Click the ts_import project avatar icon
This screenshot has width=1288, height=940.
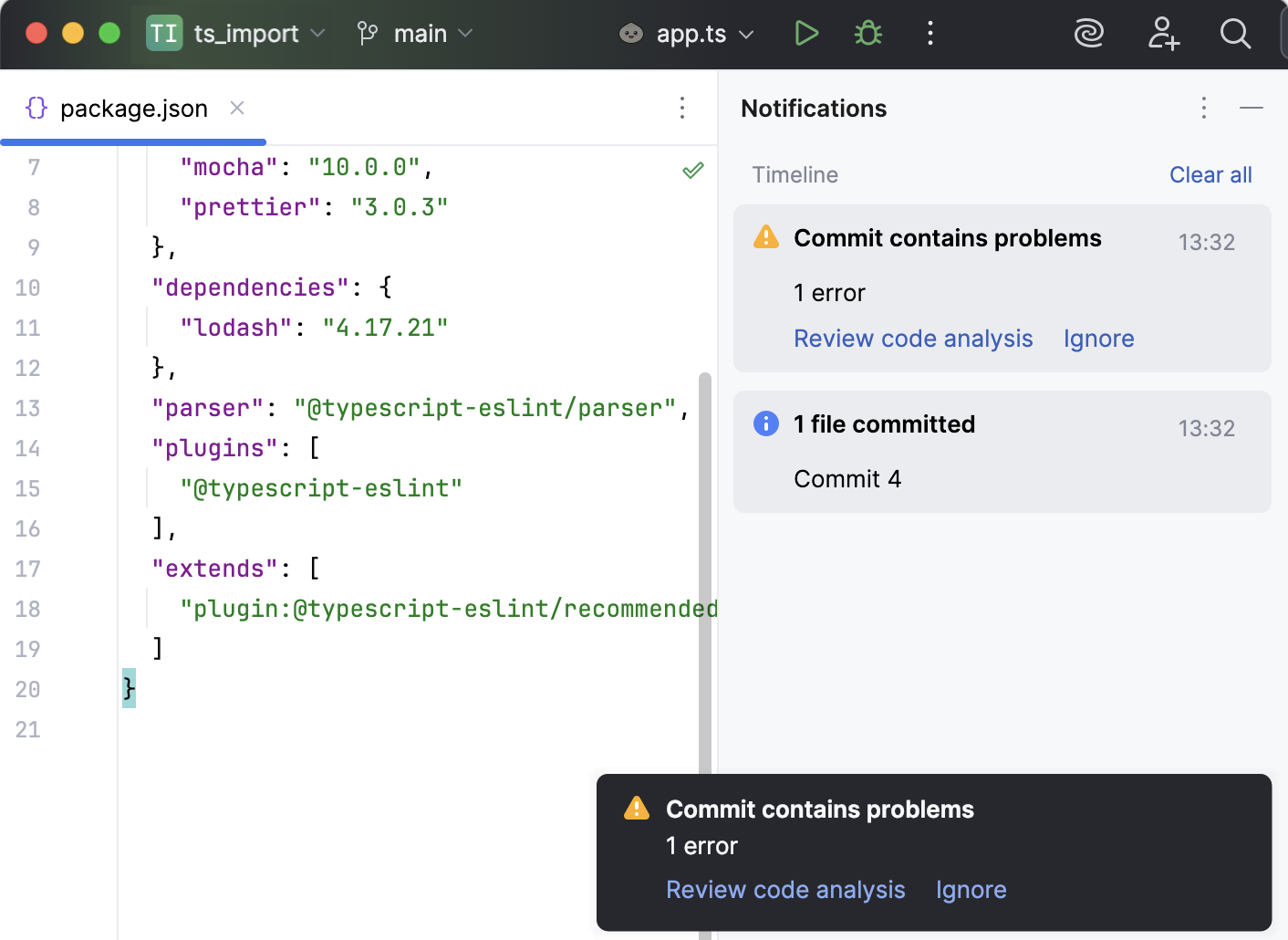point(163,33)
